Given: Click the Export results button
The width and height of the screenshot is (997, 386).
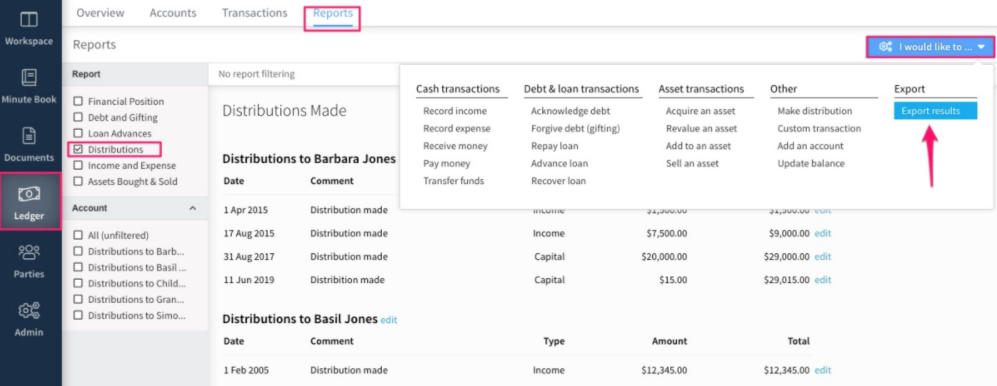Looking at the screenshot, I should (x=935, y=111).
